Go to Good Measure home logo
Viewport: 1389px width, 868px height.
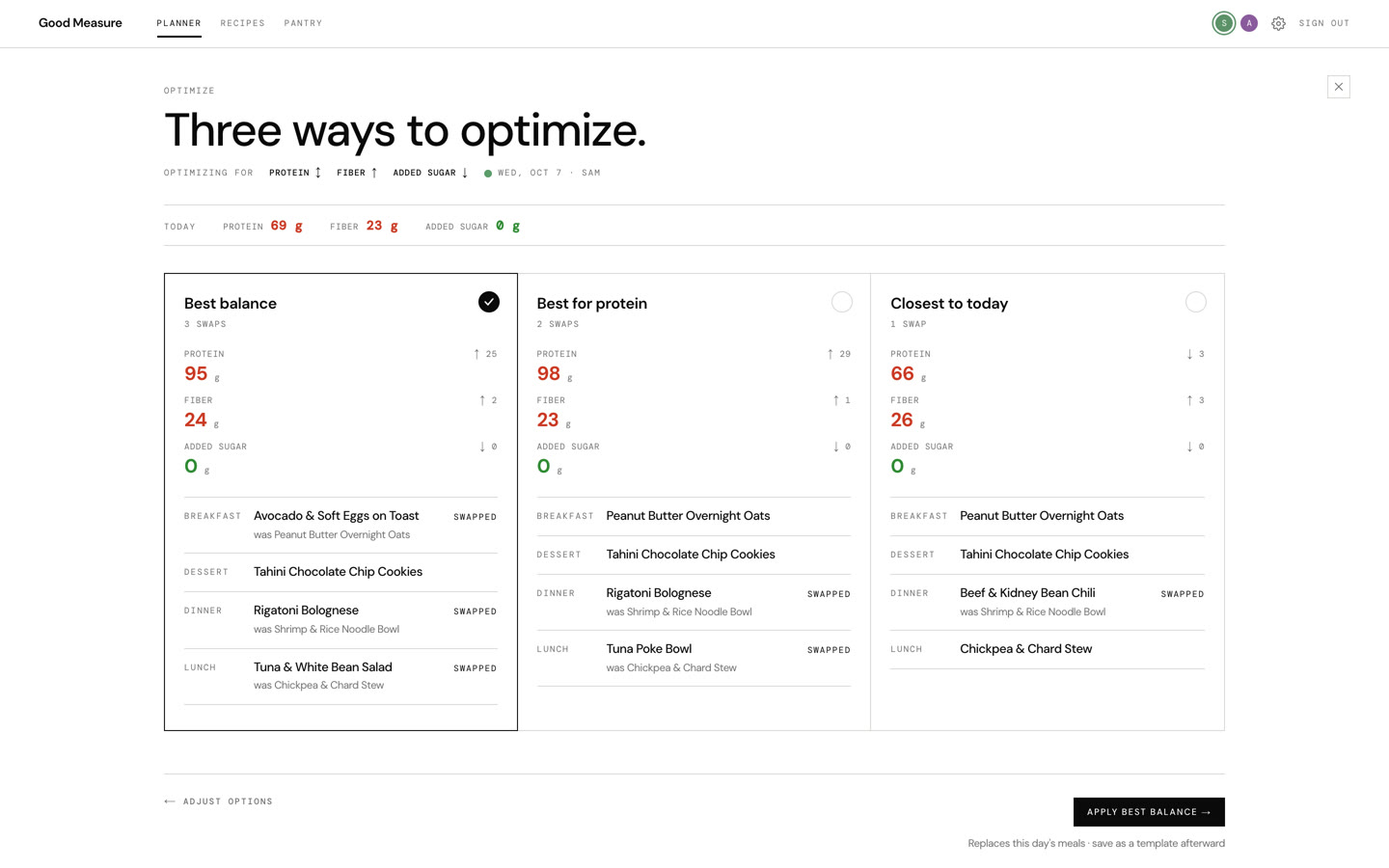80,23
